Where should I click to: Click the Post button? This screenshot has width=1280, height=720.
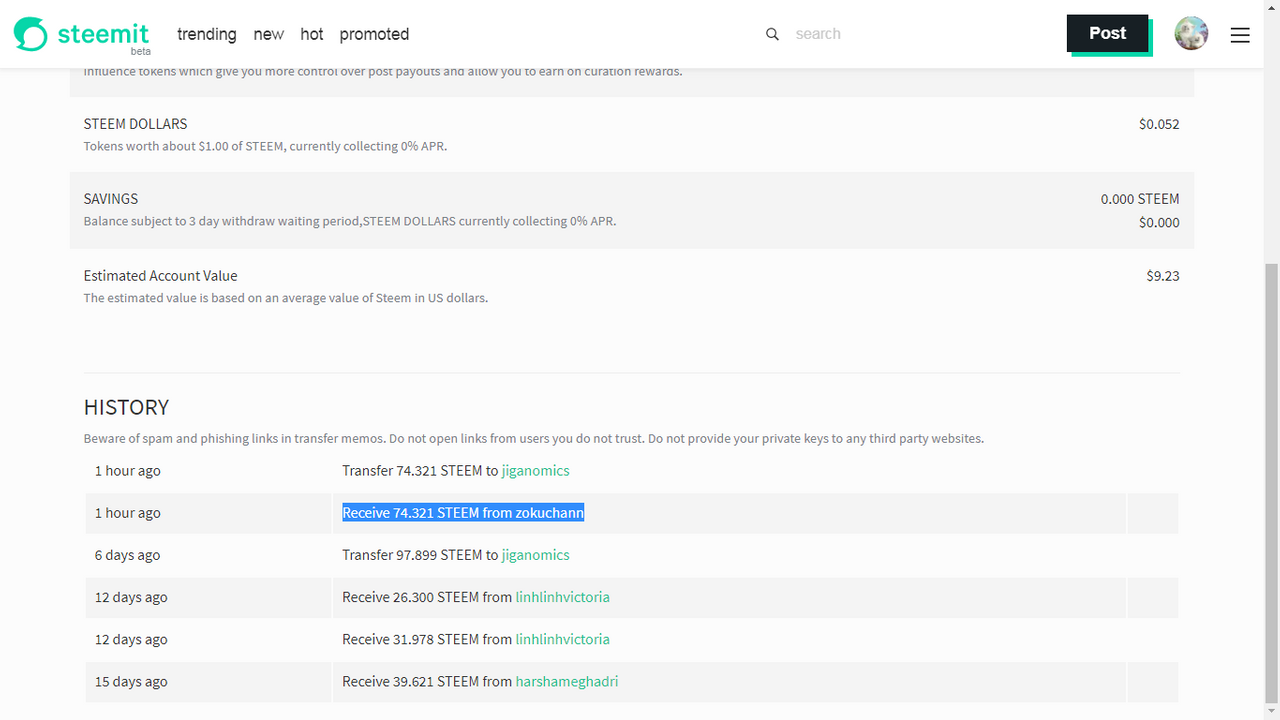coord(1107,33)
